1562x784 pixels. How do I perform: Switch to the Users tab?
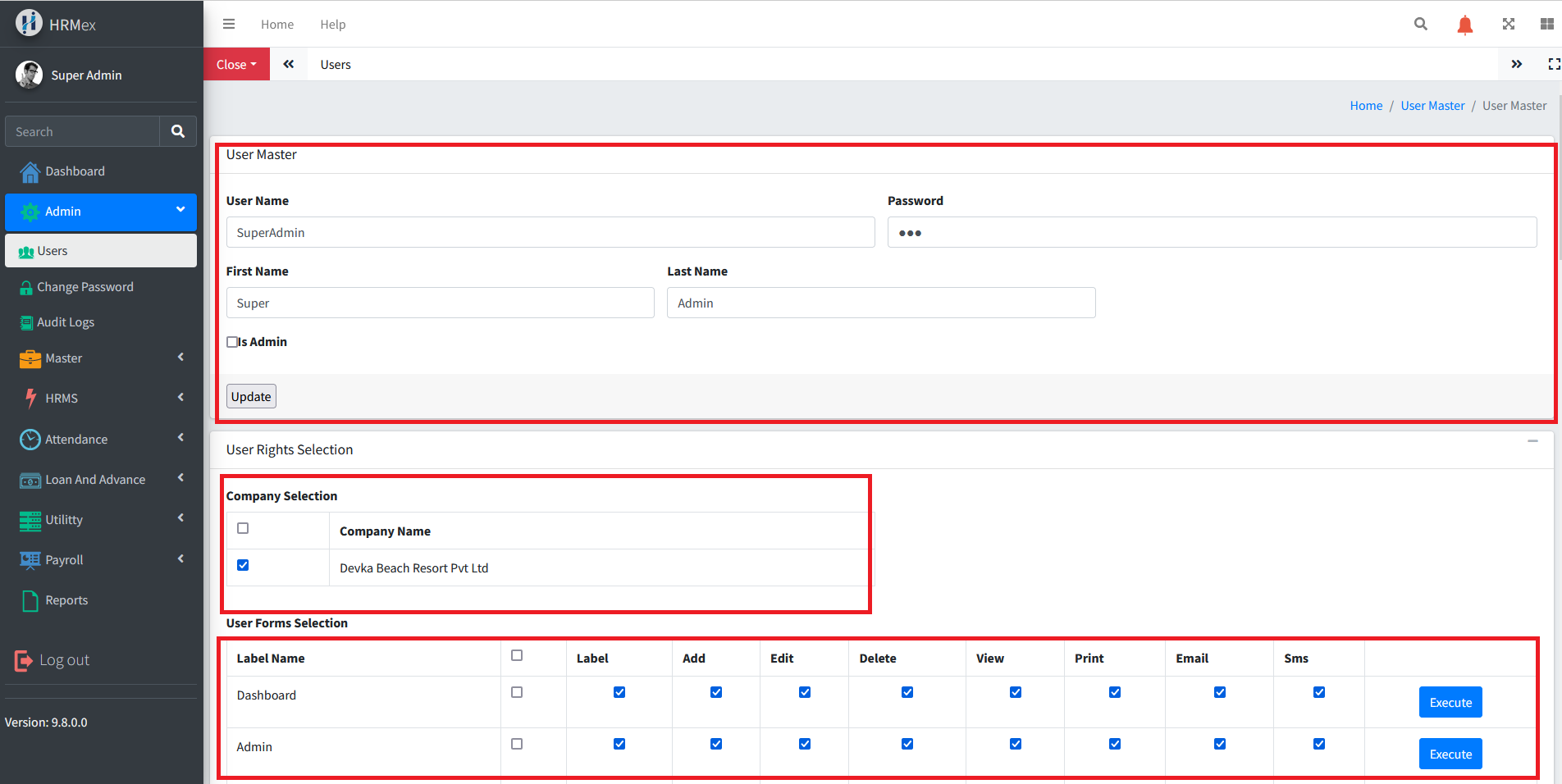336,65
